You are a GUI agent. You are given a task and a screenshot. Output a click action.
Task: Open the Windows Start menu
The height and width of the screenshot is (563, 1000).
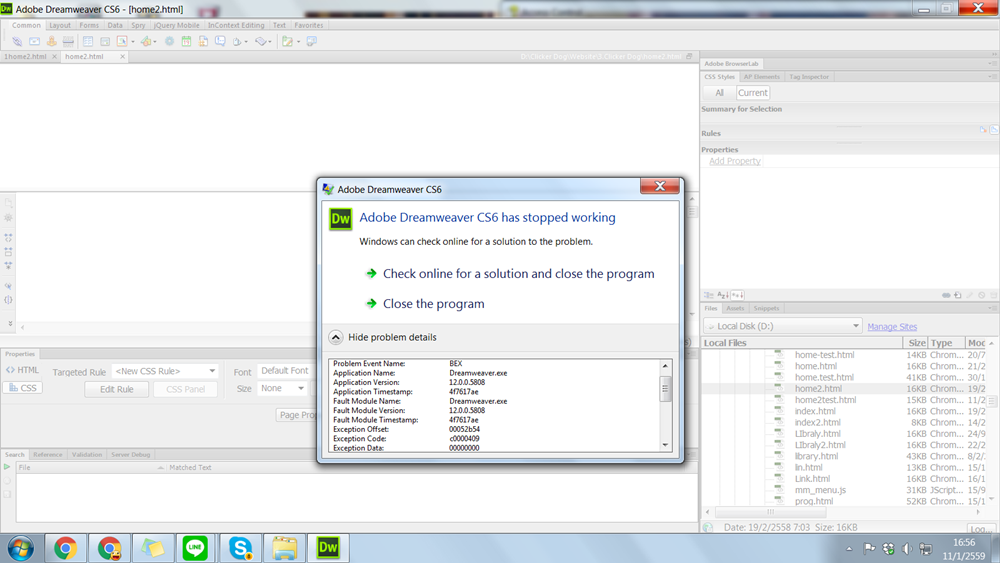[x=20, y=548]
